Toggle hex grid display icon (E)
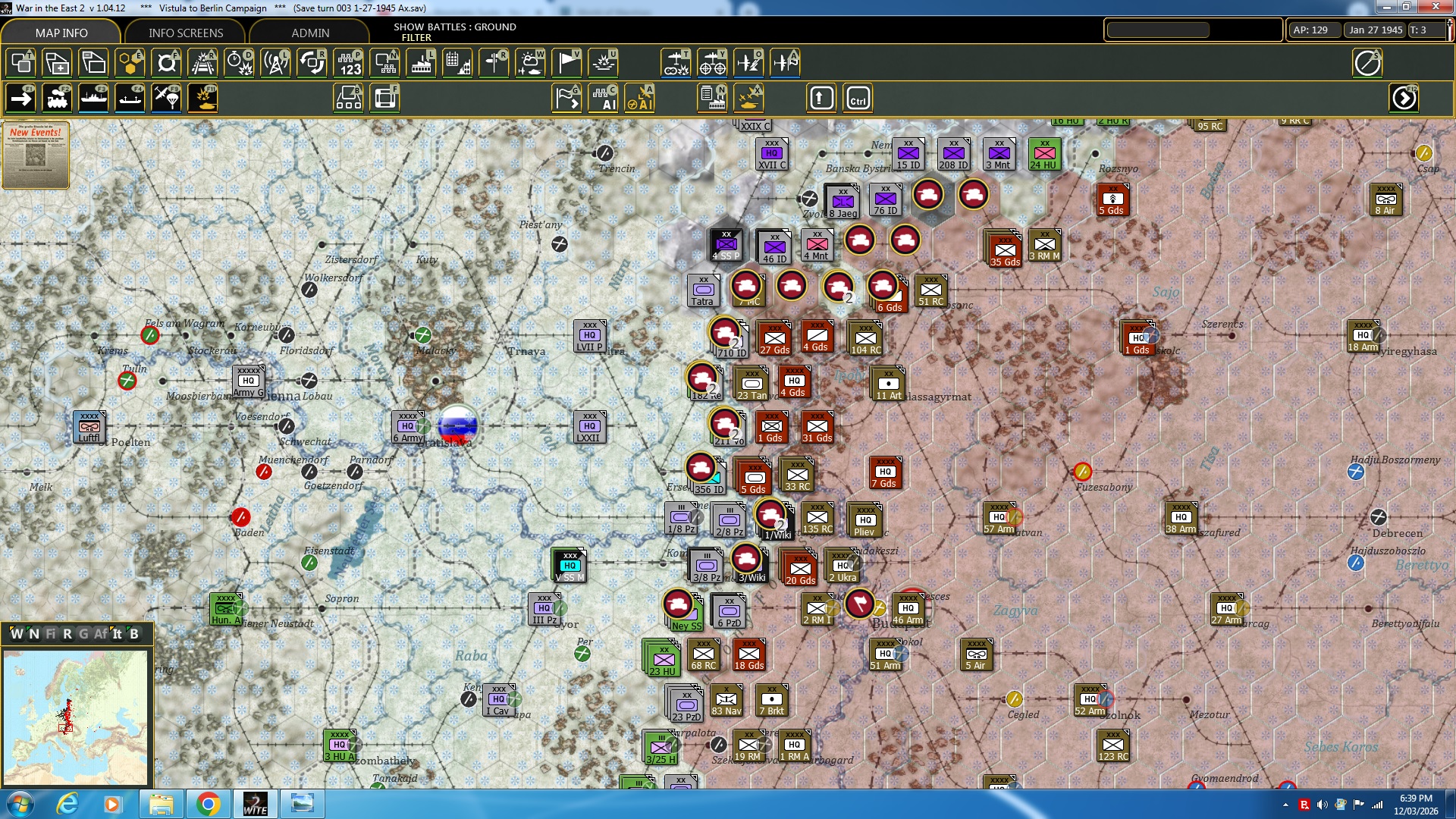This screenshot has height=819, width=1456. click(x=130, y=63)
